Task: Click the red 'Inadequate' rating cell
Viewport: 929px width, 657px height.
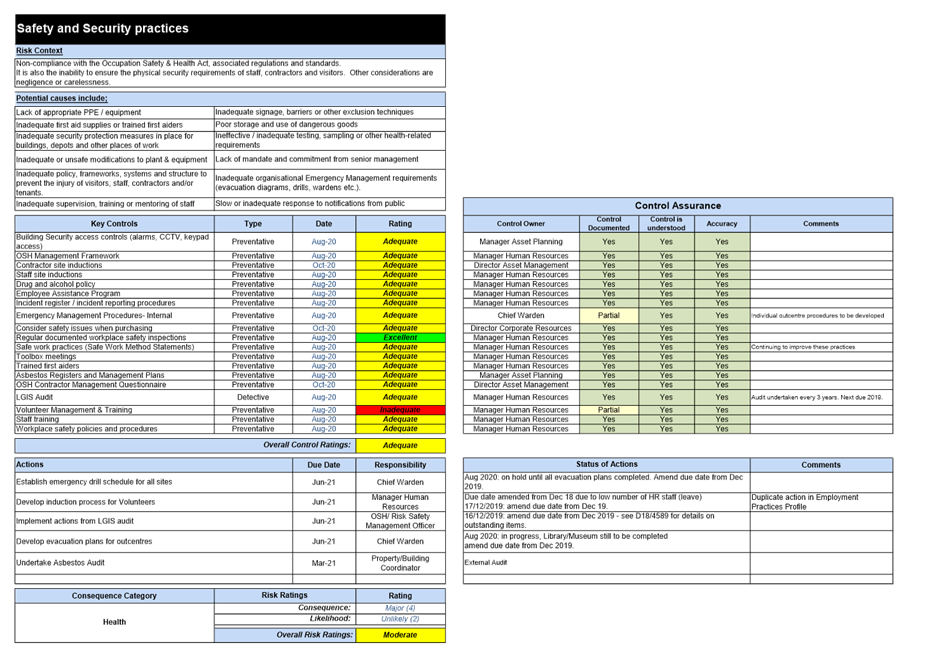Action: point(400,410)
